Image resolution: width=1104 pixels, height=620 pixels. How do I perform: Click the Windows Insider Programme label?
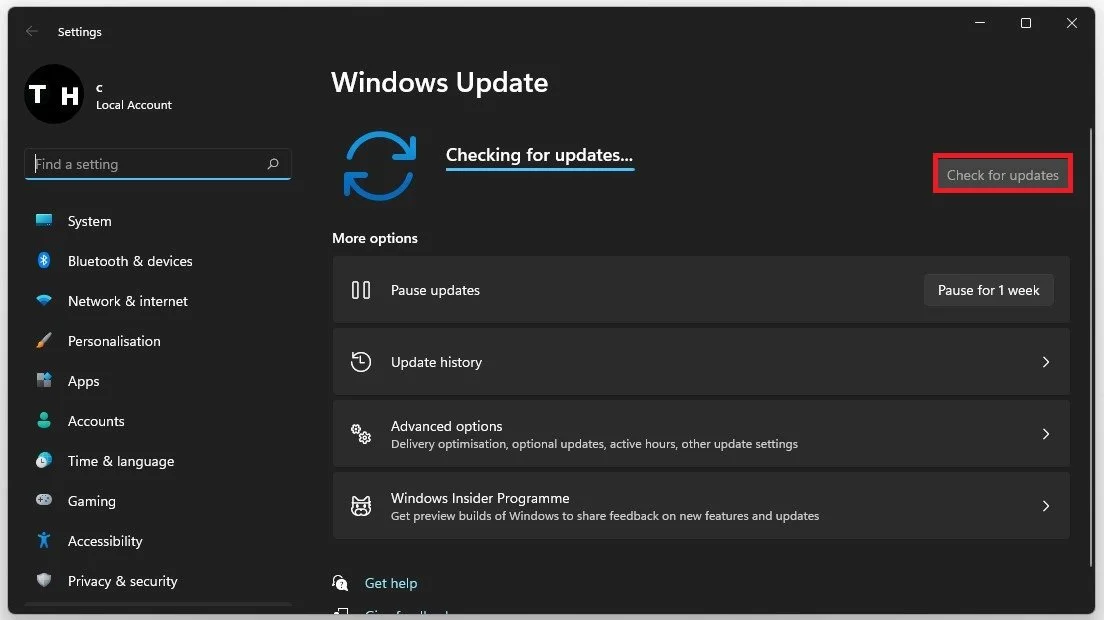pos(480,498)
